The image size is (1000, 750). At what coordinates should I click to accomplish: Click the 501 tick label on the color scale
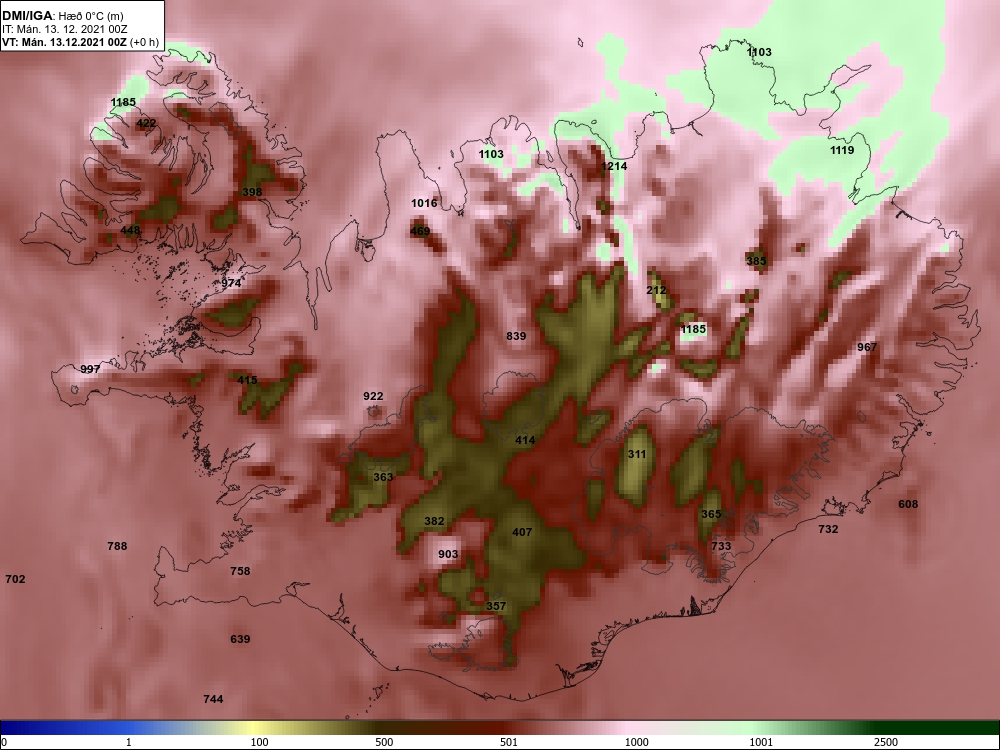[x=508, y=742]
